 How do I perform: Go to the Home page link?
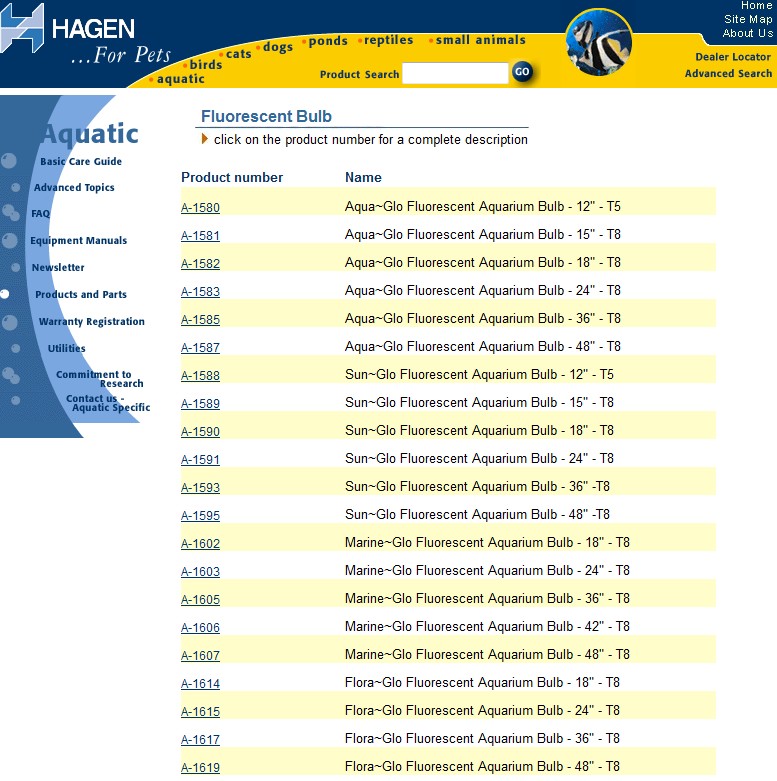(x=756, y=5)
